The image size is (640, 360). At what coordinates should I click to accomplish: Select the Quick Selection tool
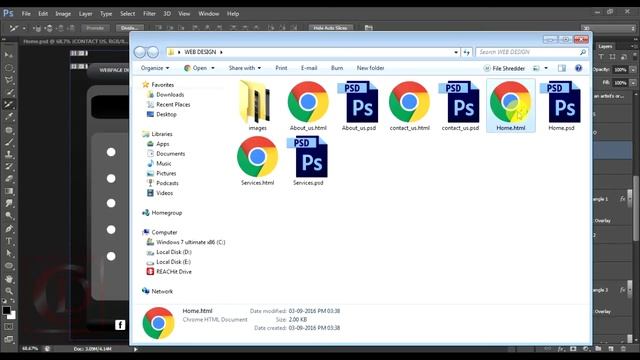pos(9,92)
